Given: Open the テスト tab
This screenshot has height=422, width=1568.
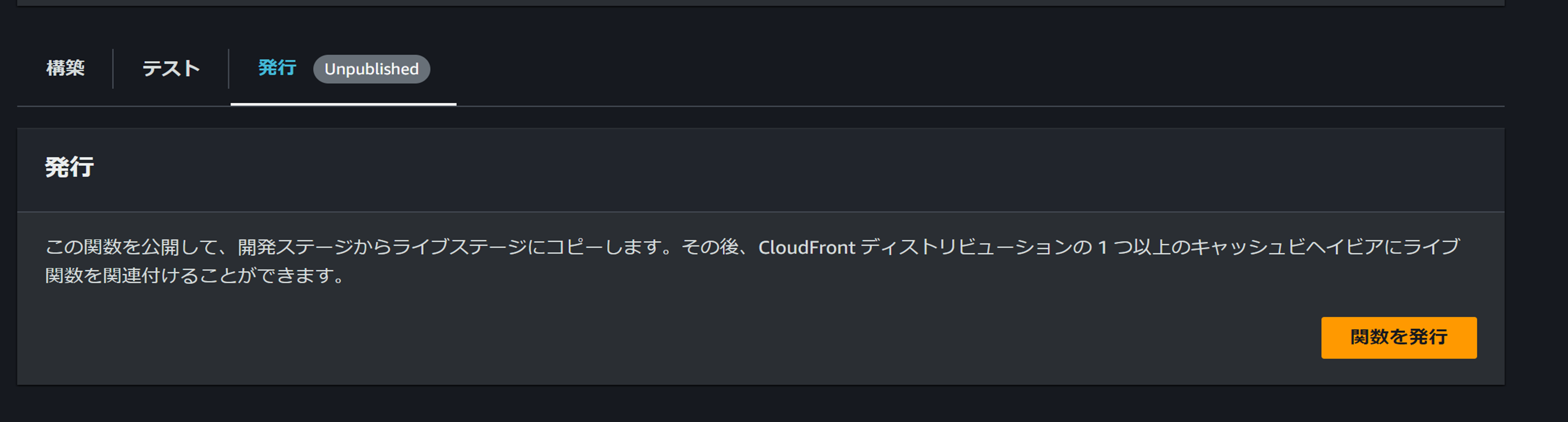Looking at the screenshot, I should (171, 68).
